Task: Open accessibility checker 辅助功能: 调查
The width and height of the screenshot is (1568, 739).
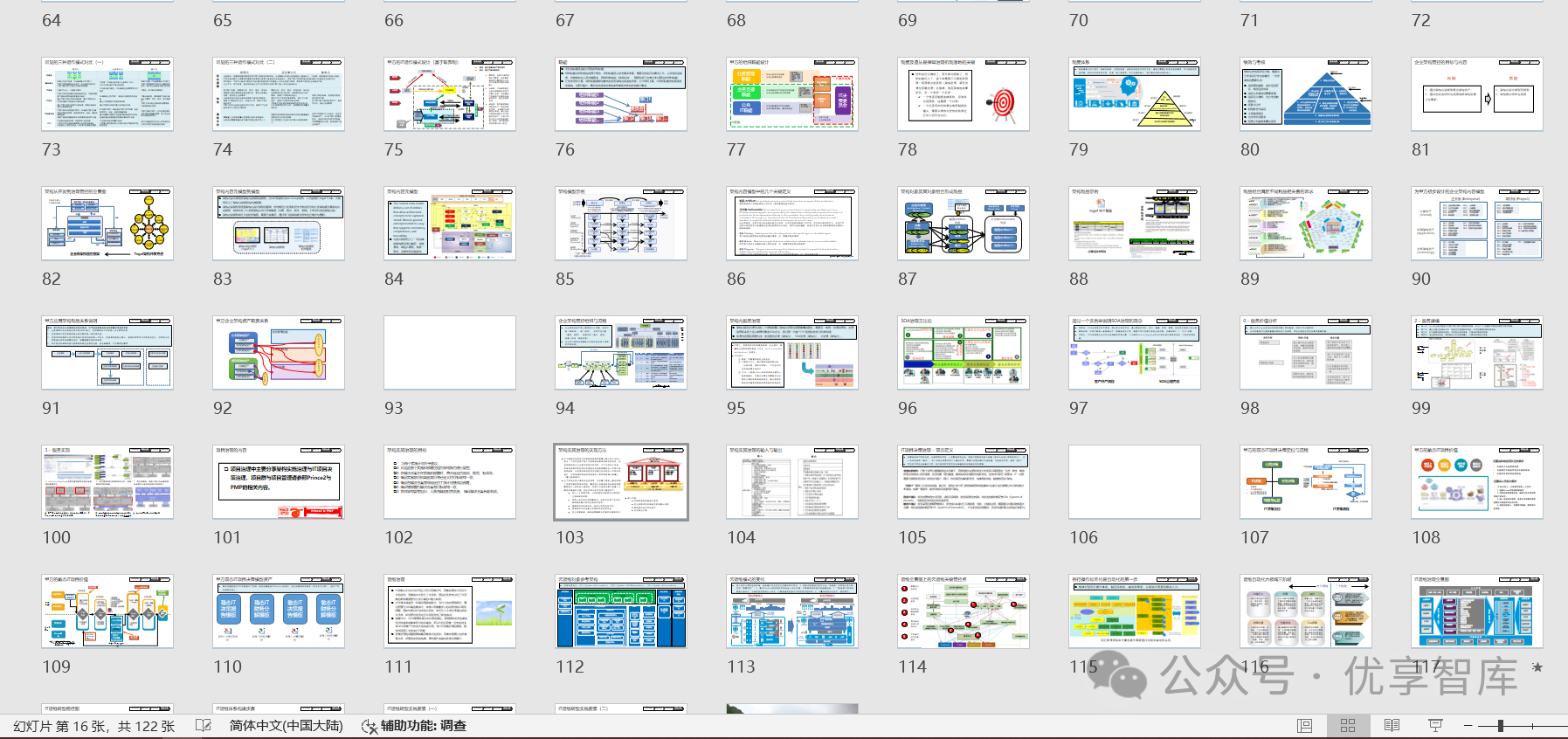Action: 414,726
